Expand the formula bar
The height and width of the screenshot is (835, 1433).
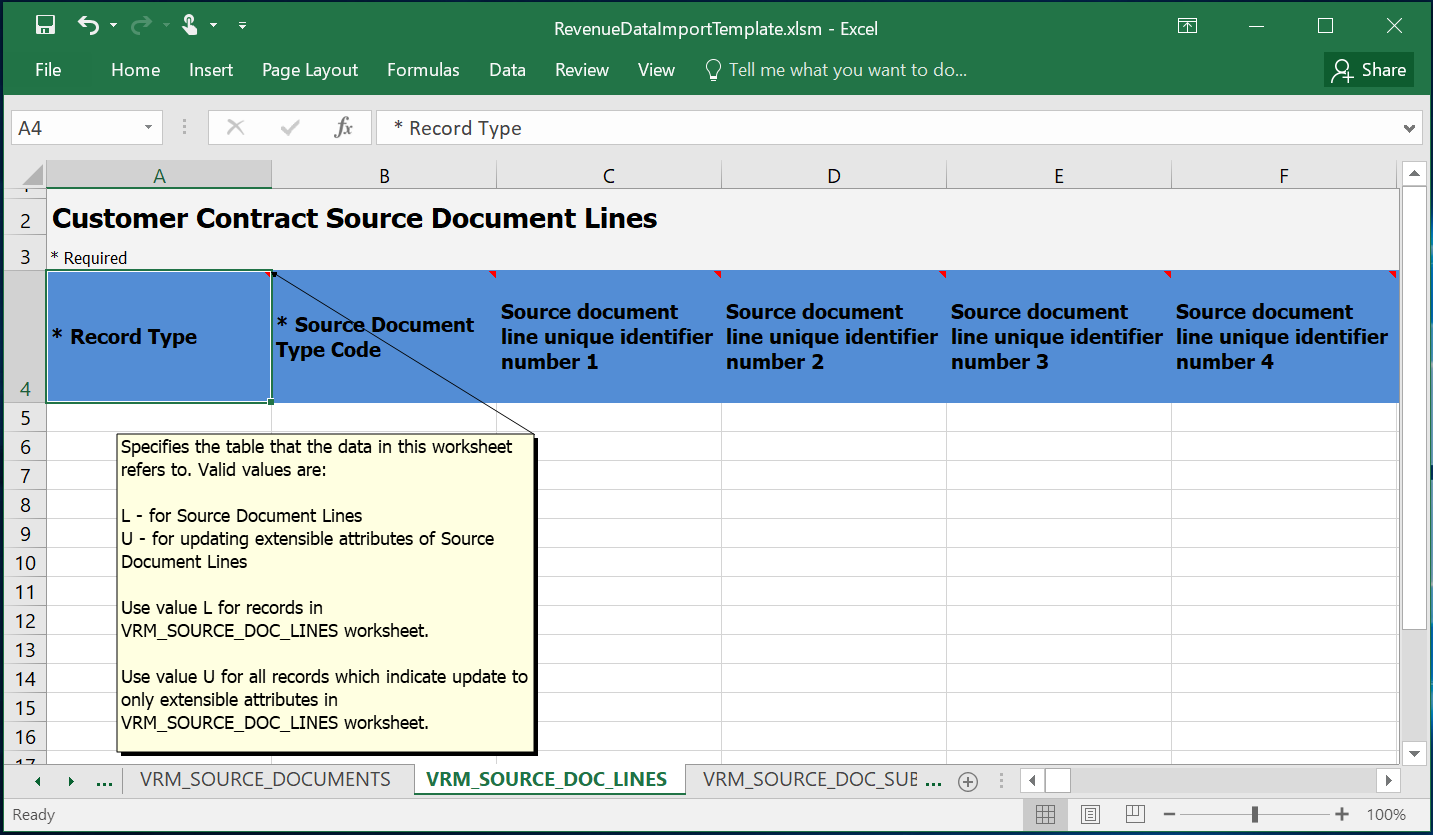coord(1410,128)
